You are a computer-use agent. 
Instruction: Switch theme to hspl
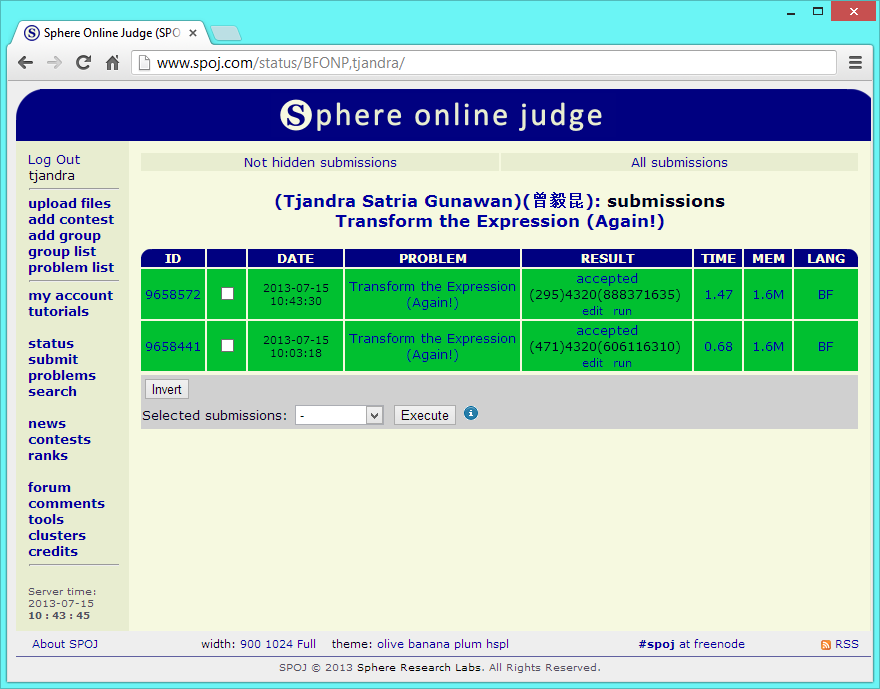point(496,644)
